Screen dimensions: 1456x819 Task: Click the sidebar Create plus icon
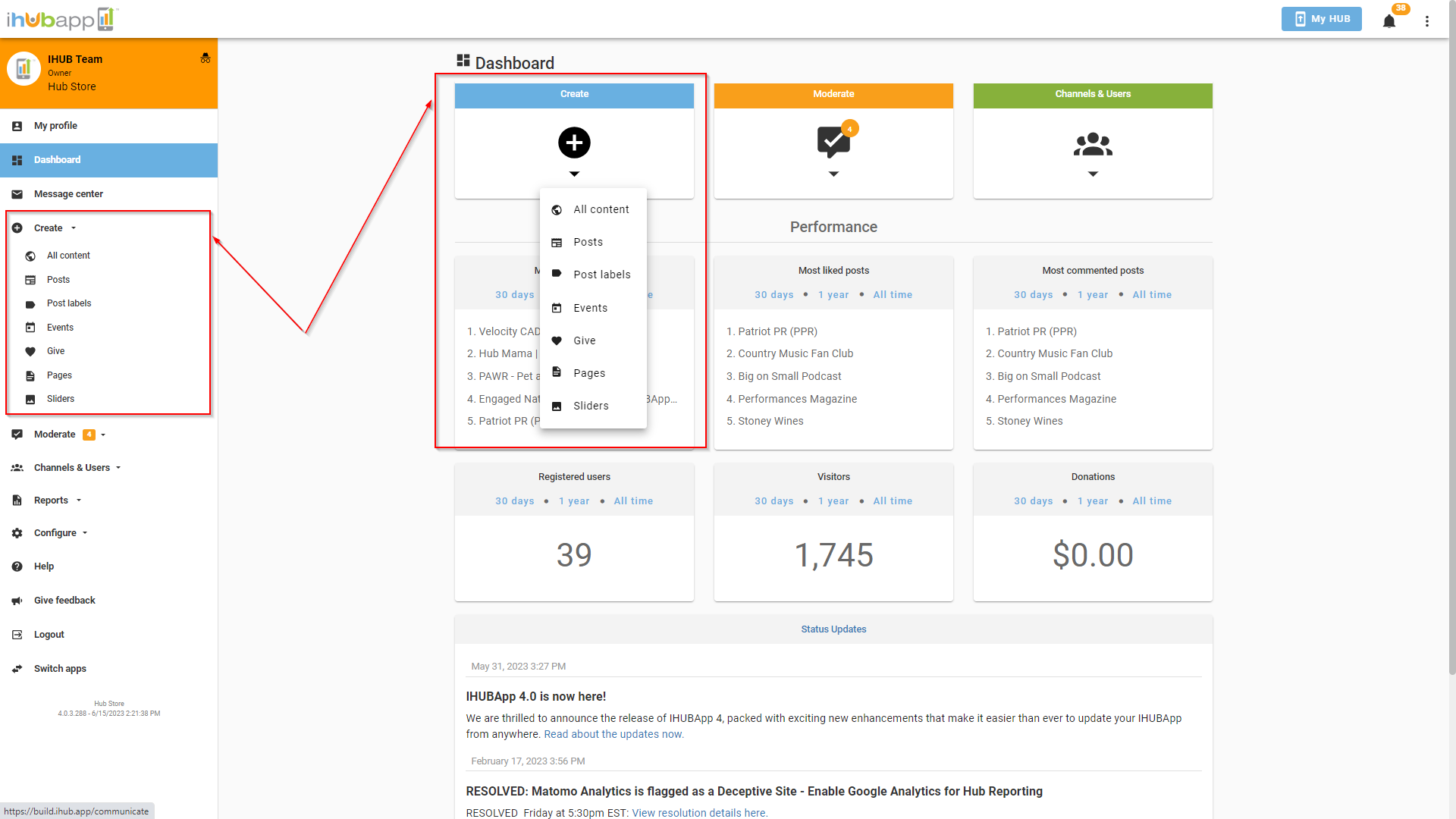click(x=17, y=228)
